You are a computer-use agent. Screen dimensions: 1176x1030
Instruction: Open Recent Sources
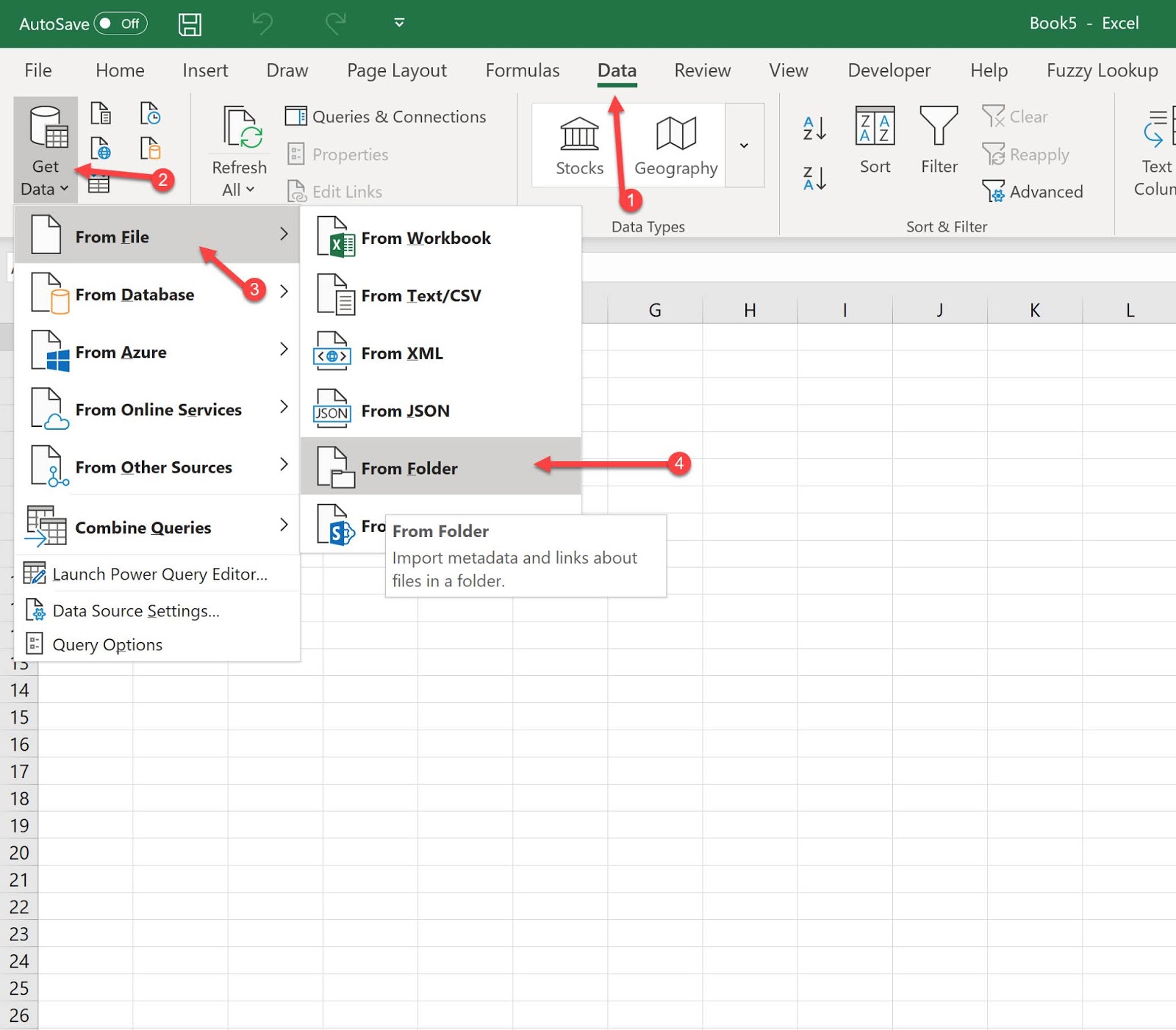tap(151, 114)
